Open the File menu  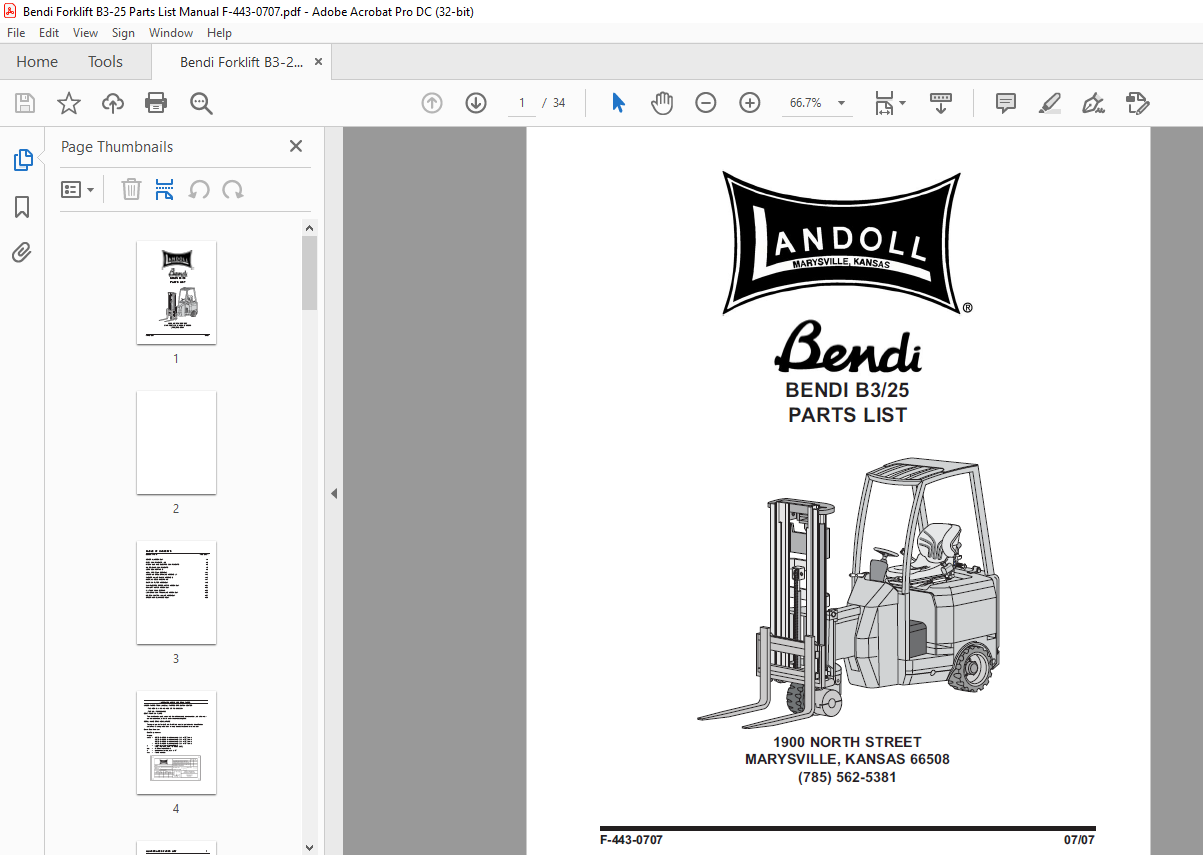[16, 33]
